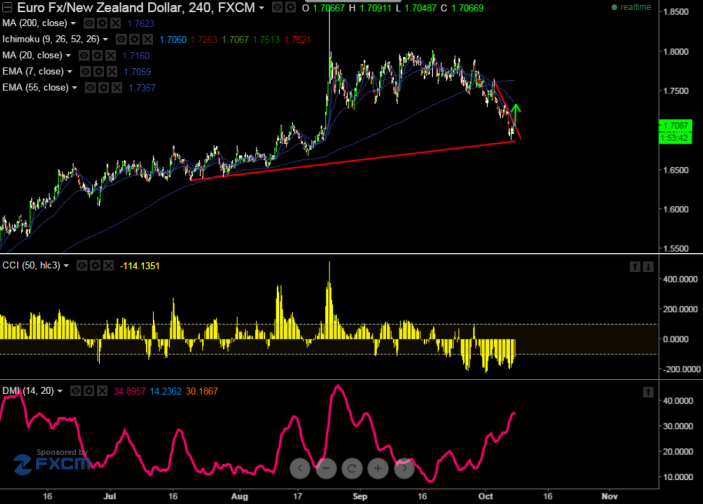
Task: Open MA (20, close) settings gear
Action: pyautogui.click(x=97, y=56)
